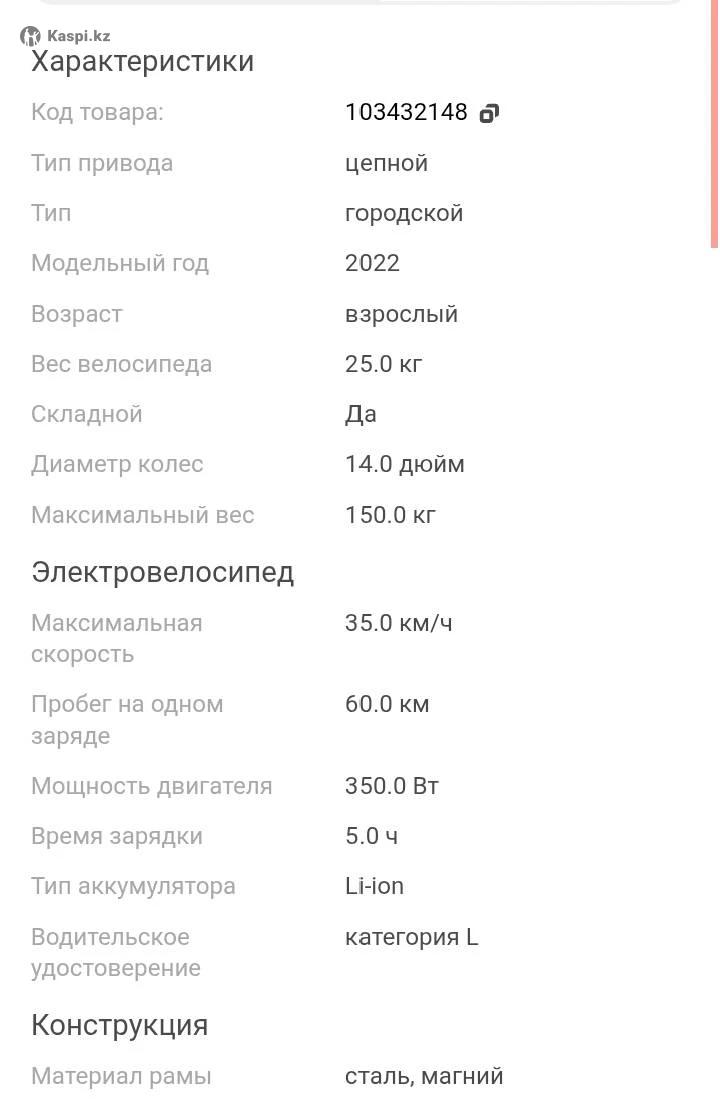
Task: Click the 'цепной' drive type value
Action: (x=386, y=163)
